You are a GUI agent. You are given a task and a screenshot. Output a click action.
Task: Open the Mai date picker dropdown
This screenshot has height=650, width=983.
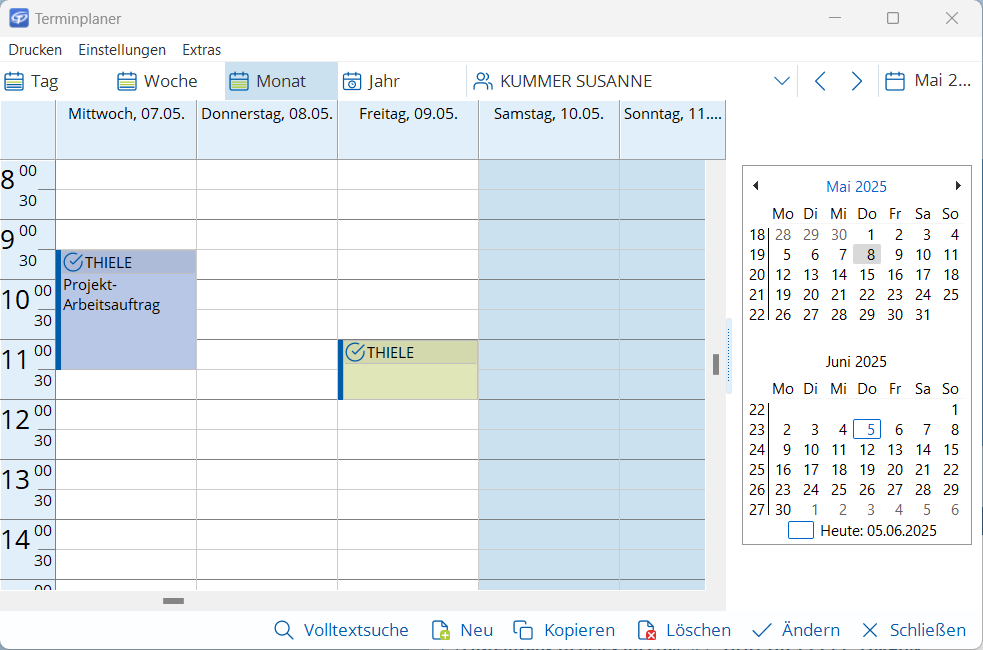930,81
